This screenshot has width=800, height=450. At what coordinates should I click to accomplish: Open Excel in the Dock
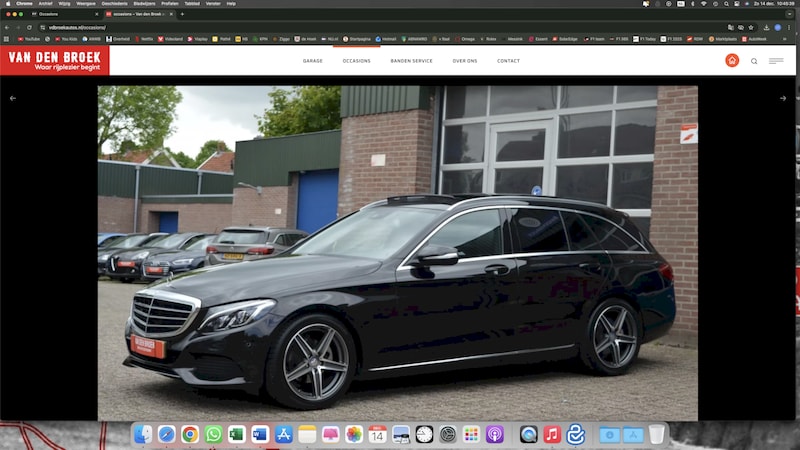(x=237, y=434)
